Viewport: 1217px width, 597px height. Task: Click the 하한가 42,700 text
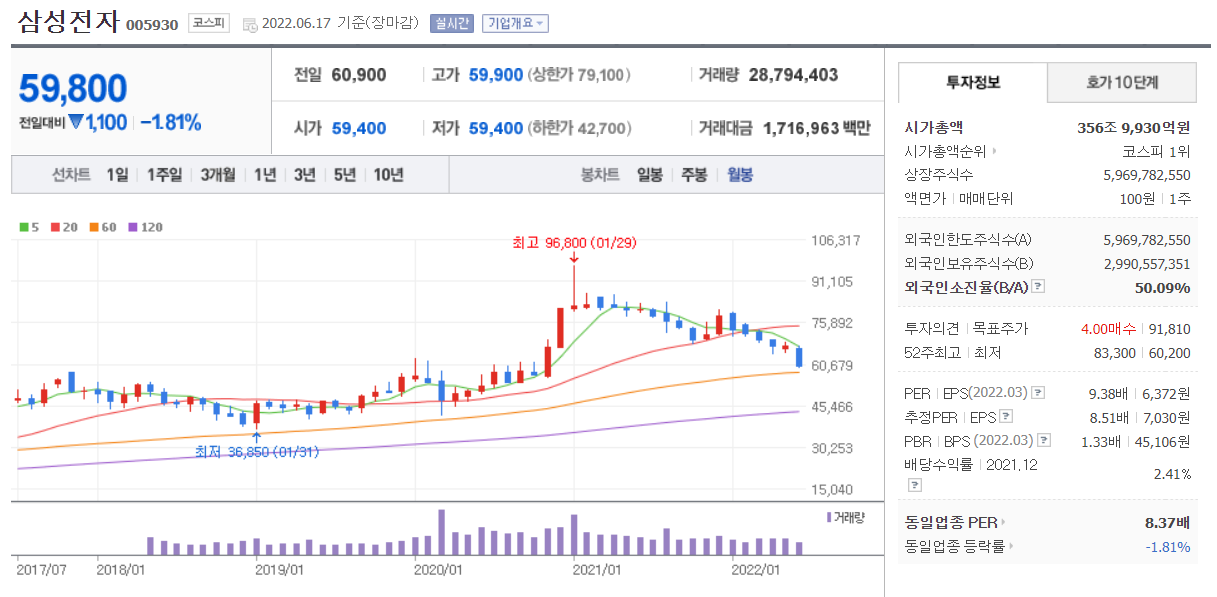coord(580,128)
